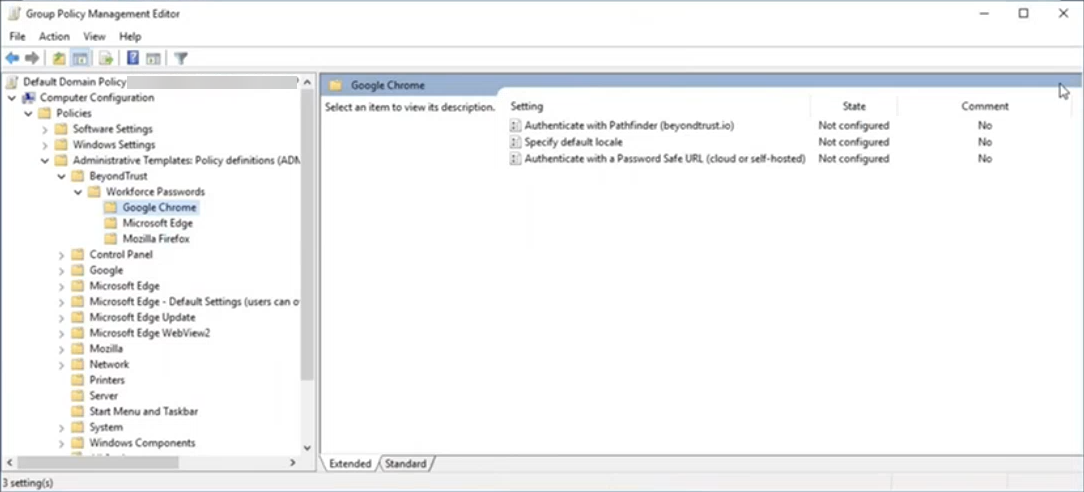Click folder icon in Google Chrome pane header
This screenshot has width=1084, height=492.
click(x=335, y=86)
